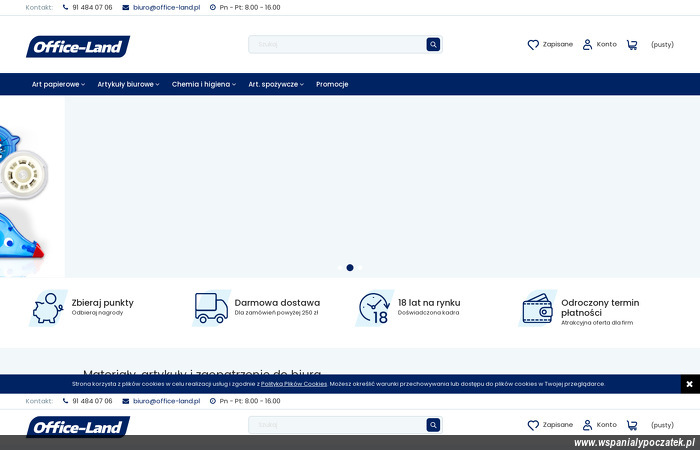Click the Office-Land logo in the lower duplicated header
Image resolution: width=700 pixels, height=450 pixels.
[x=78, y=427]
